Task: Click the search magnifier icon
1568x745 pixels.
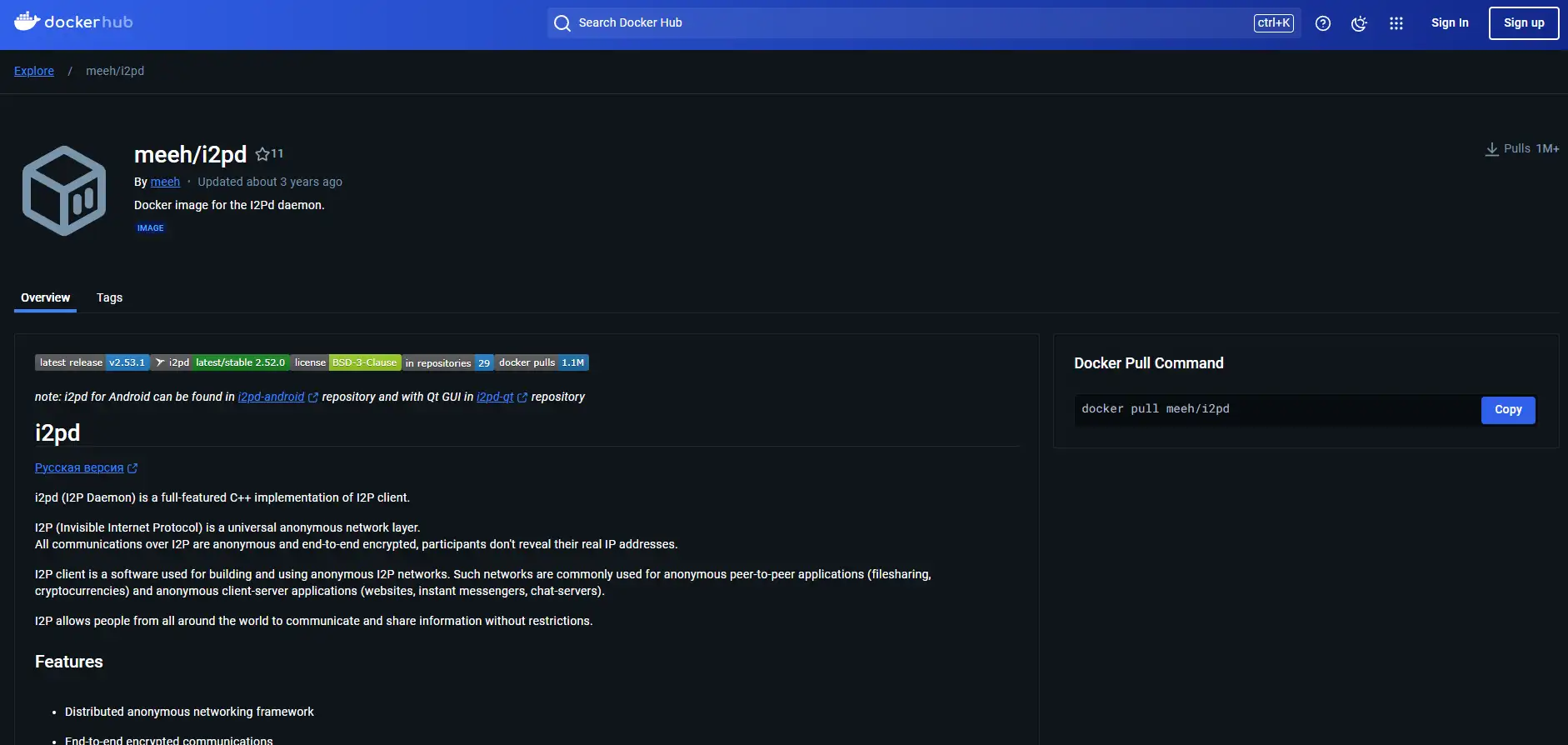Action: click(562, 23)
